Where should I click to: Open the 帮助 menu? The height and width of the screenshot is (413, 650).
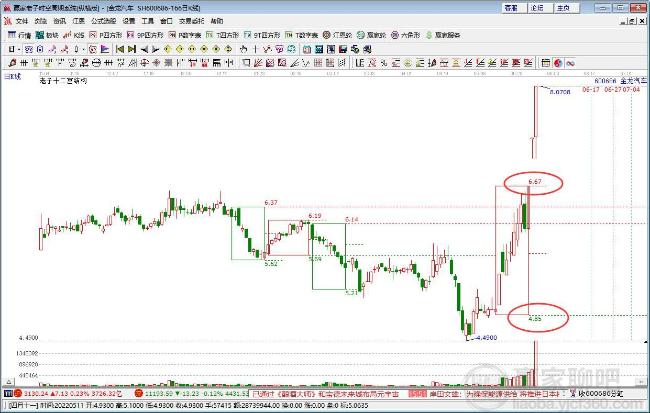coord(217,21)
